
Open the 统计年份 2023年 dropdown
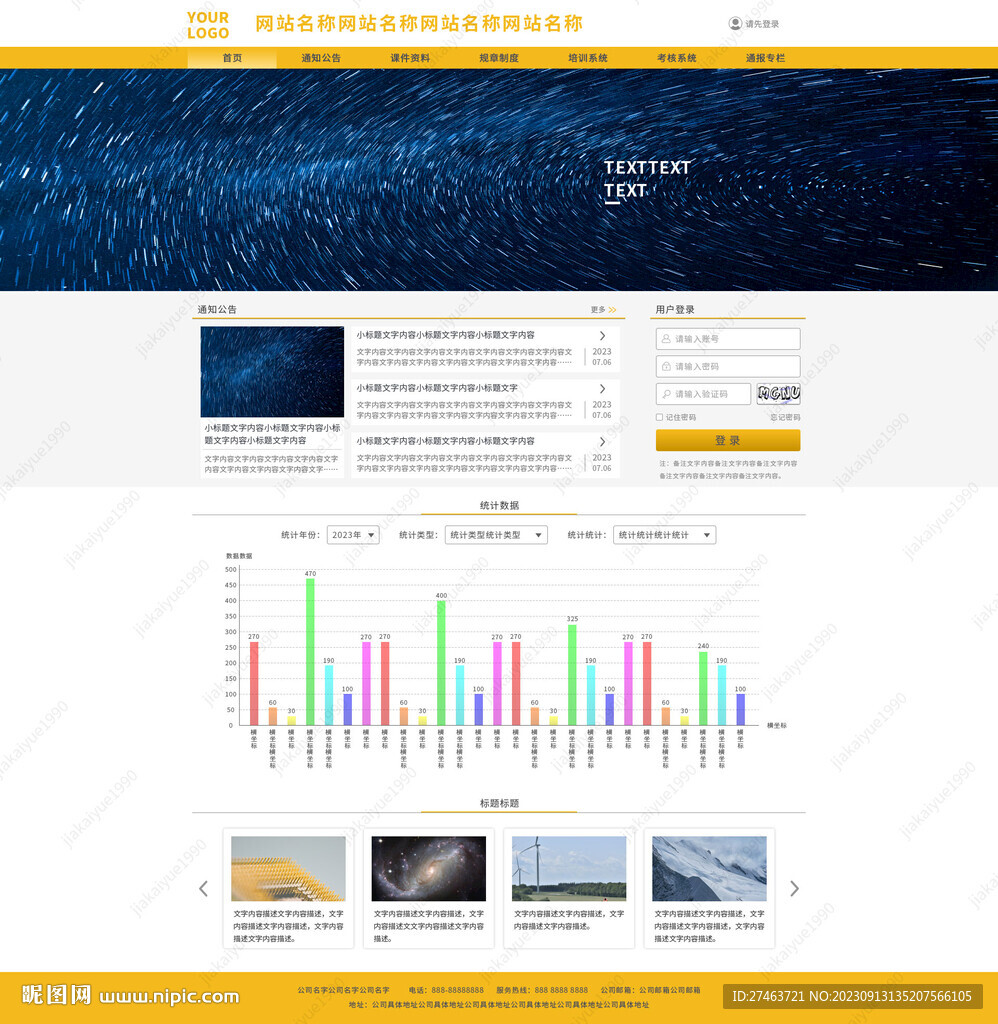353,535
